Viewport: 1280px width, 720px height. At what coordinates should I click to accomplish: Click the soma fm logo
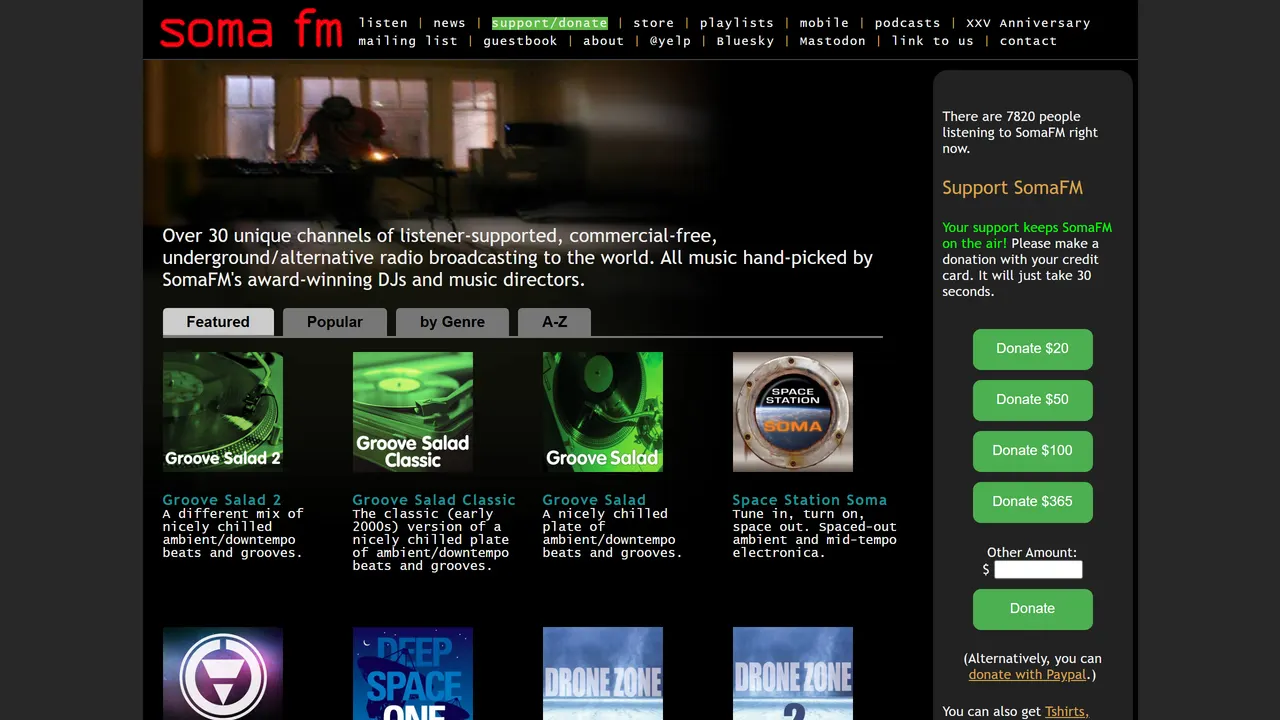[251, 29]
